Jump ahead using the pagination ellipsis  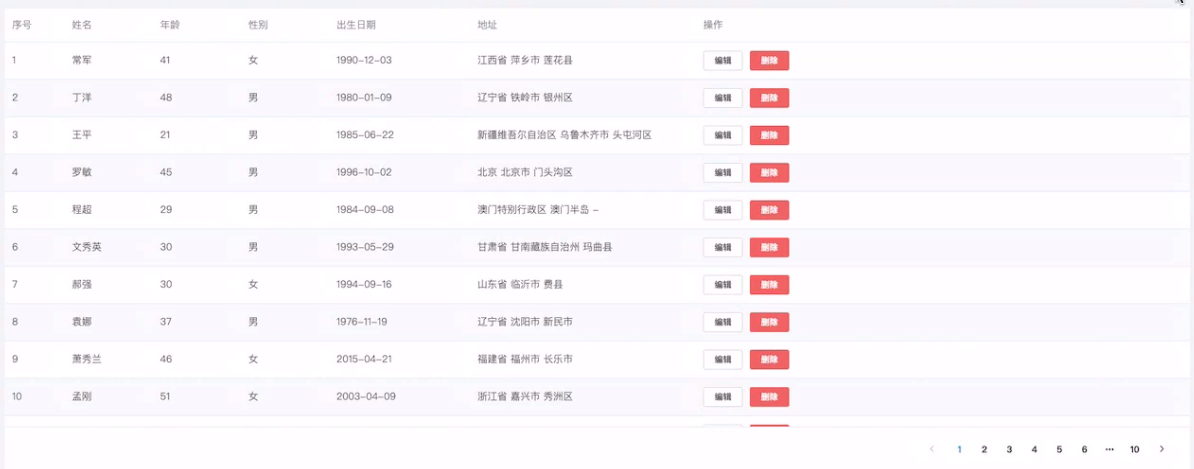(1109, 449)
